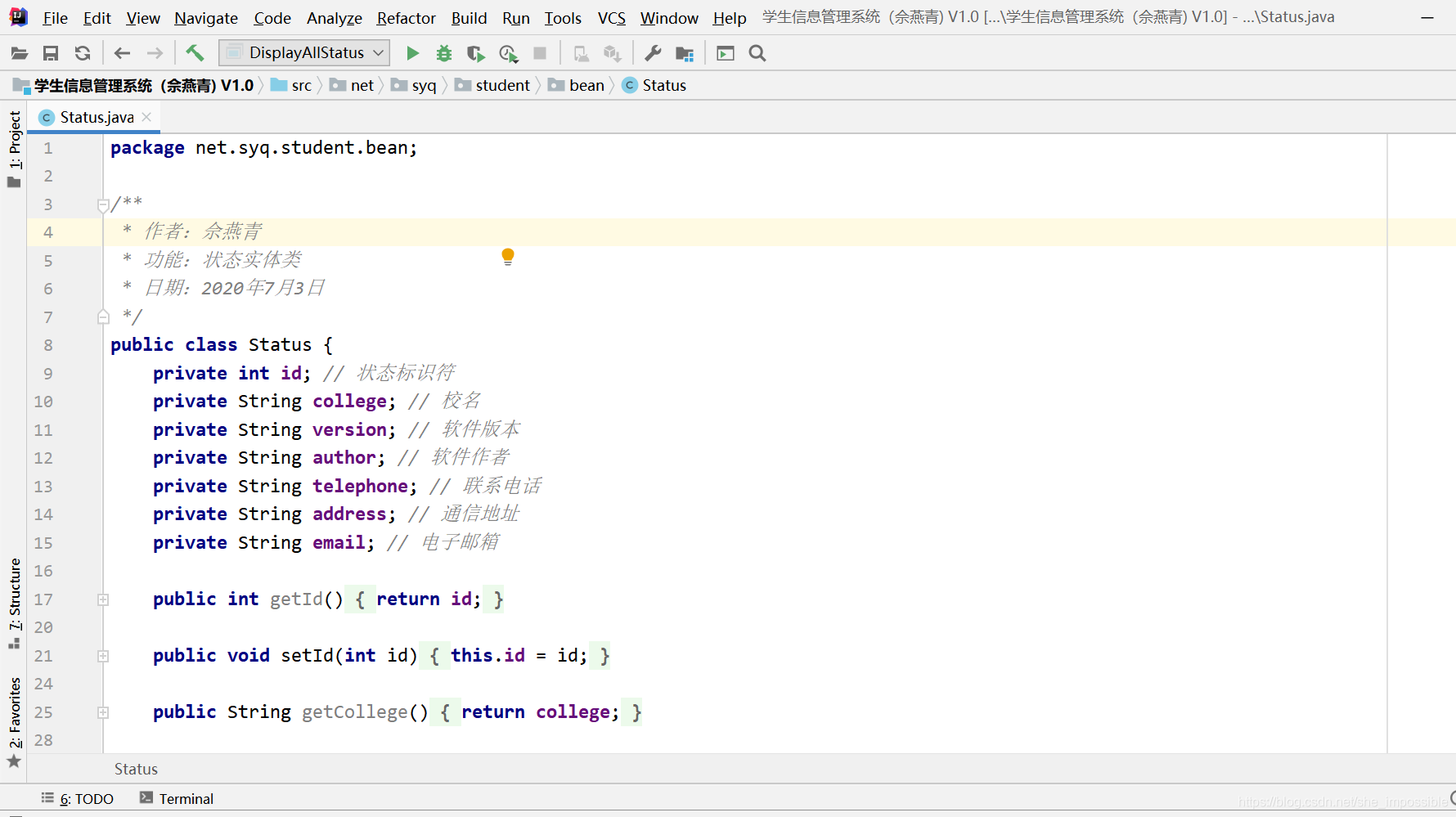Click the run anything terminal-frame icon
This screenshot has height=817, width=1456.
pos(726,53)
